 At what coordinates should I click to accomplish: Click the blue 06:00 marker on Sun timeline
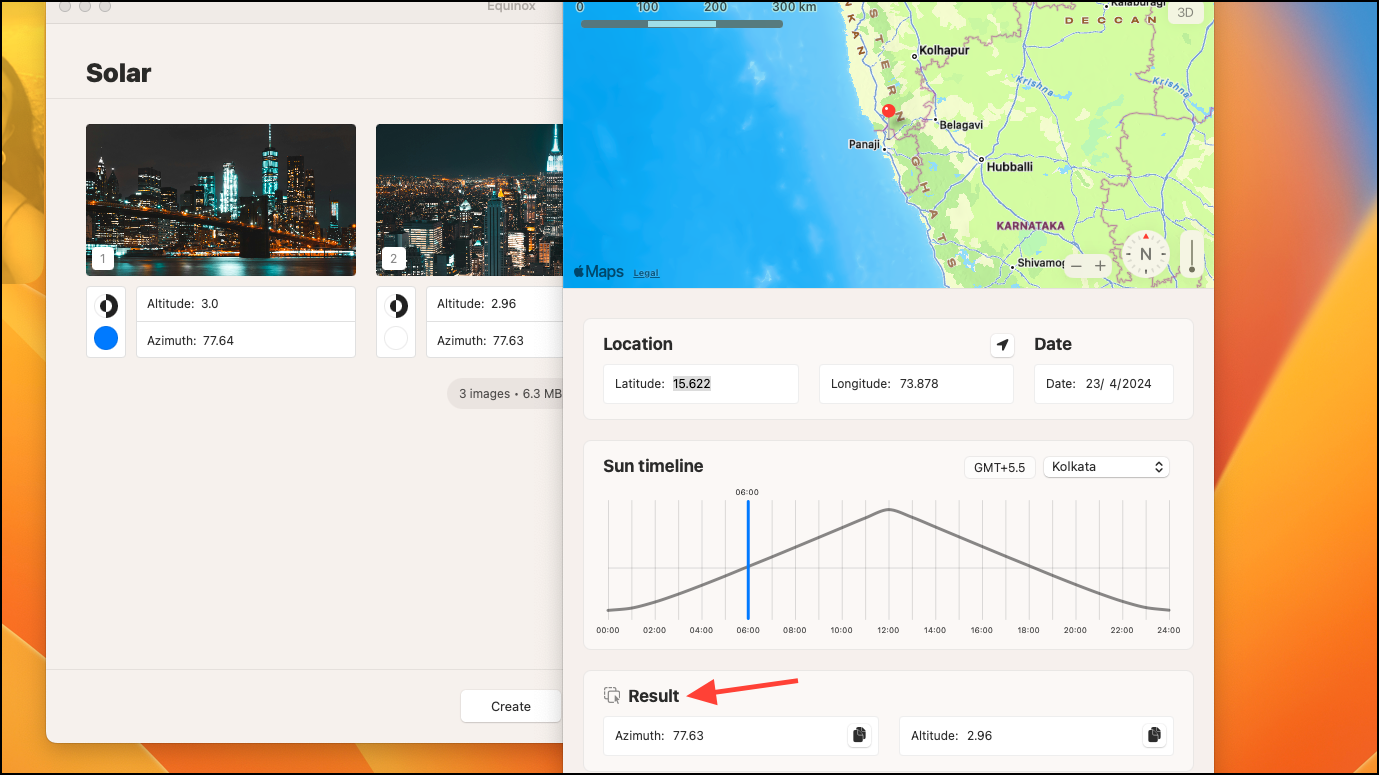pos(748,560)
